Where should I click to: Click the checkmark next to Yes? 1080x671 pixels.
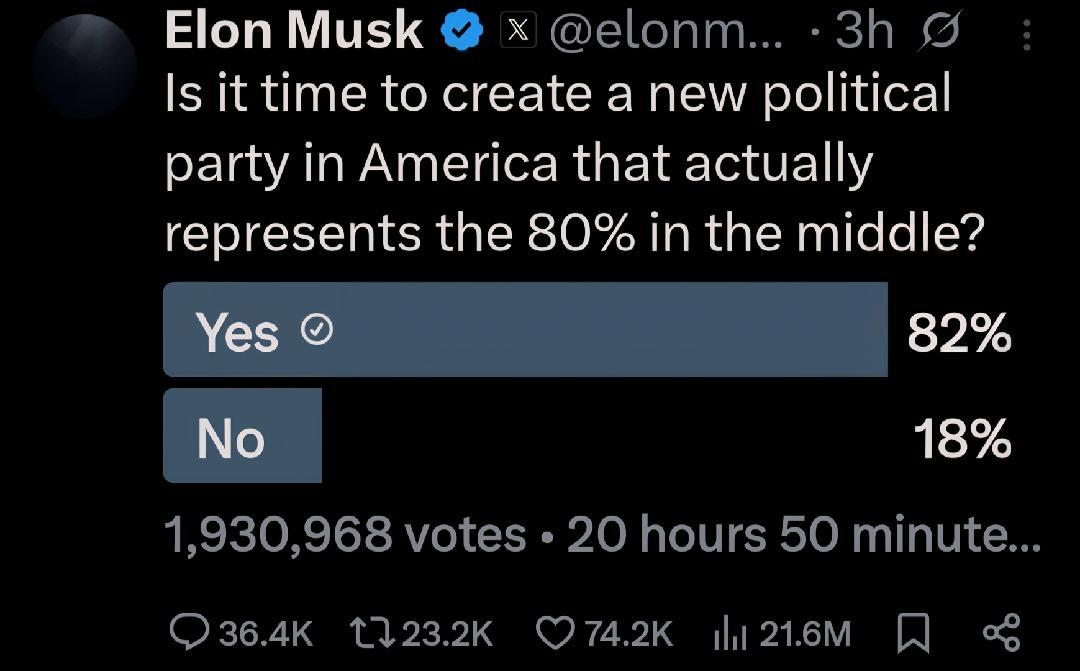316,331
